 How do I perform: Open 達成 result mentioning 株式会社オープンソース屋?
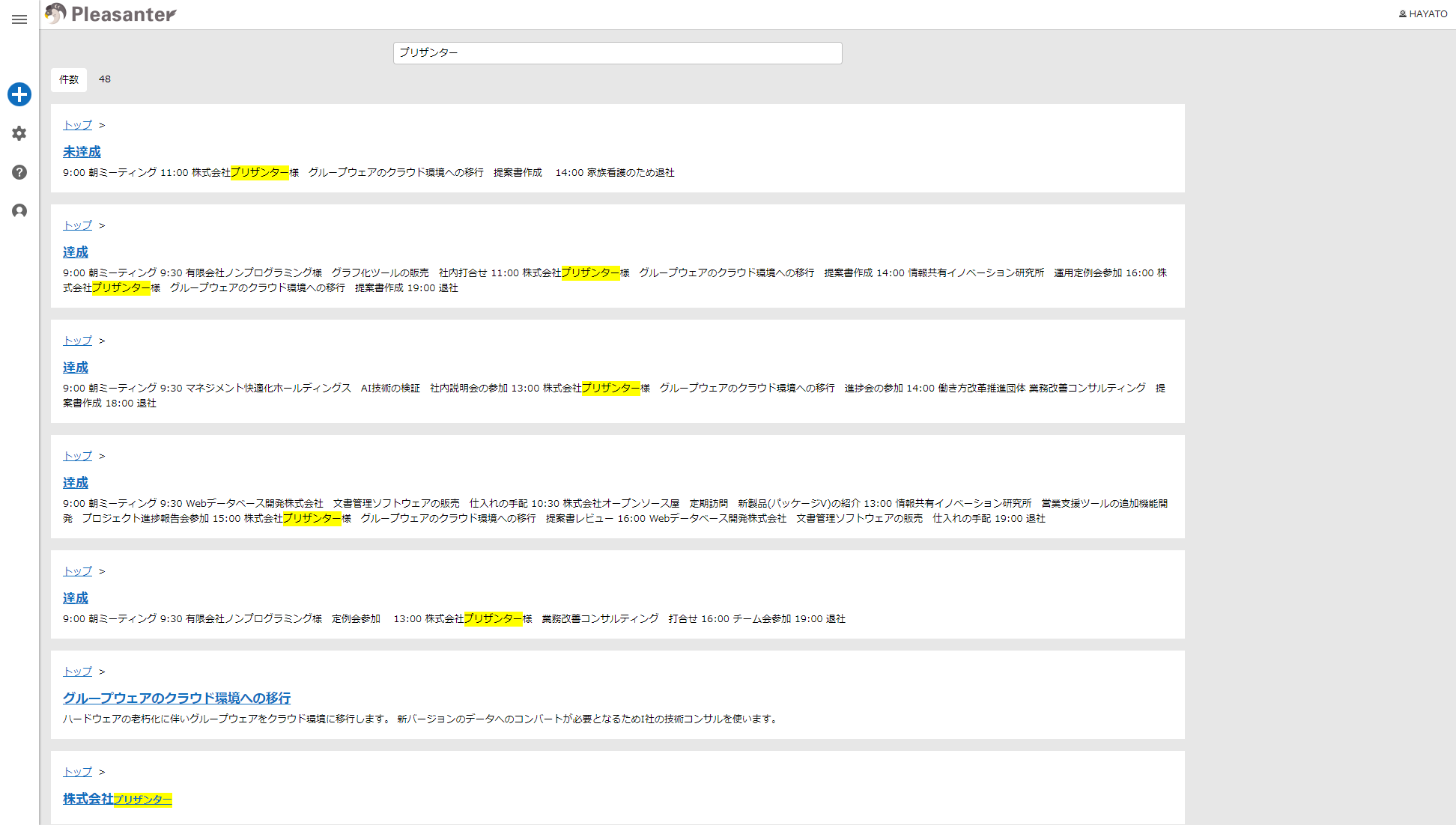tap(76, 483)
